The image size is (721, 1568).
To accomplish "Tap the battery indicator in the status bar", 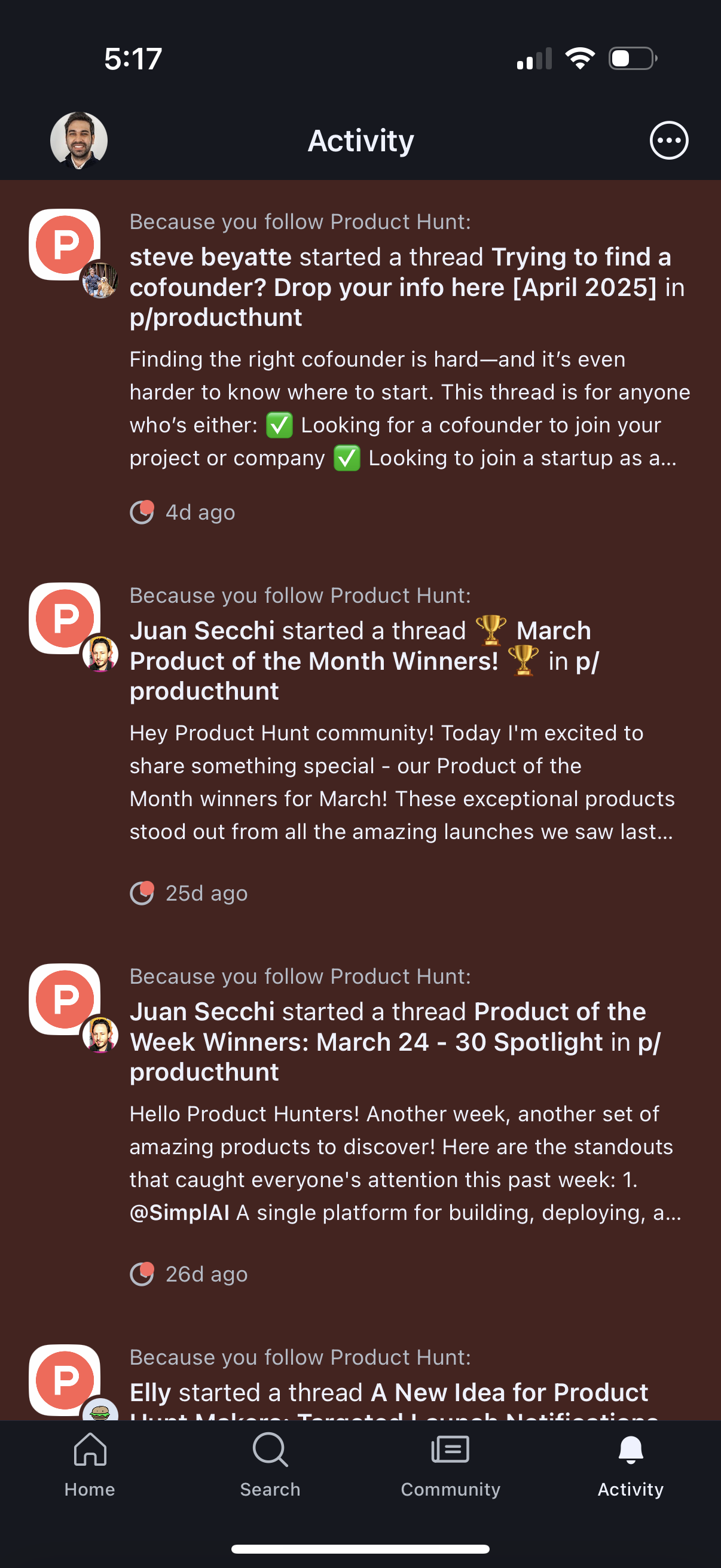I will click(x=630, y=58).
